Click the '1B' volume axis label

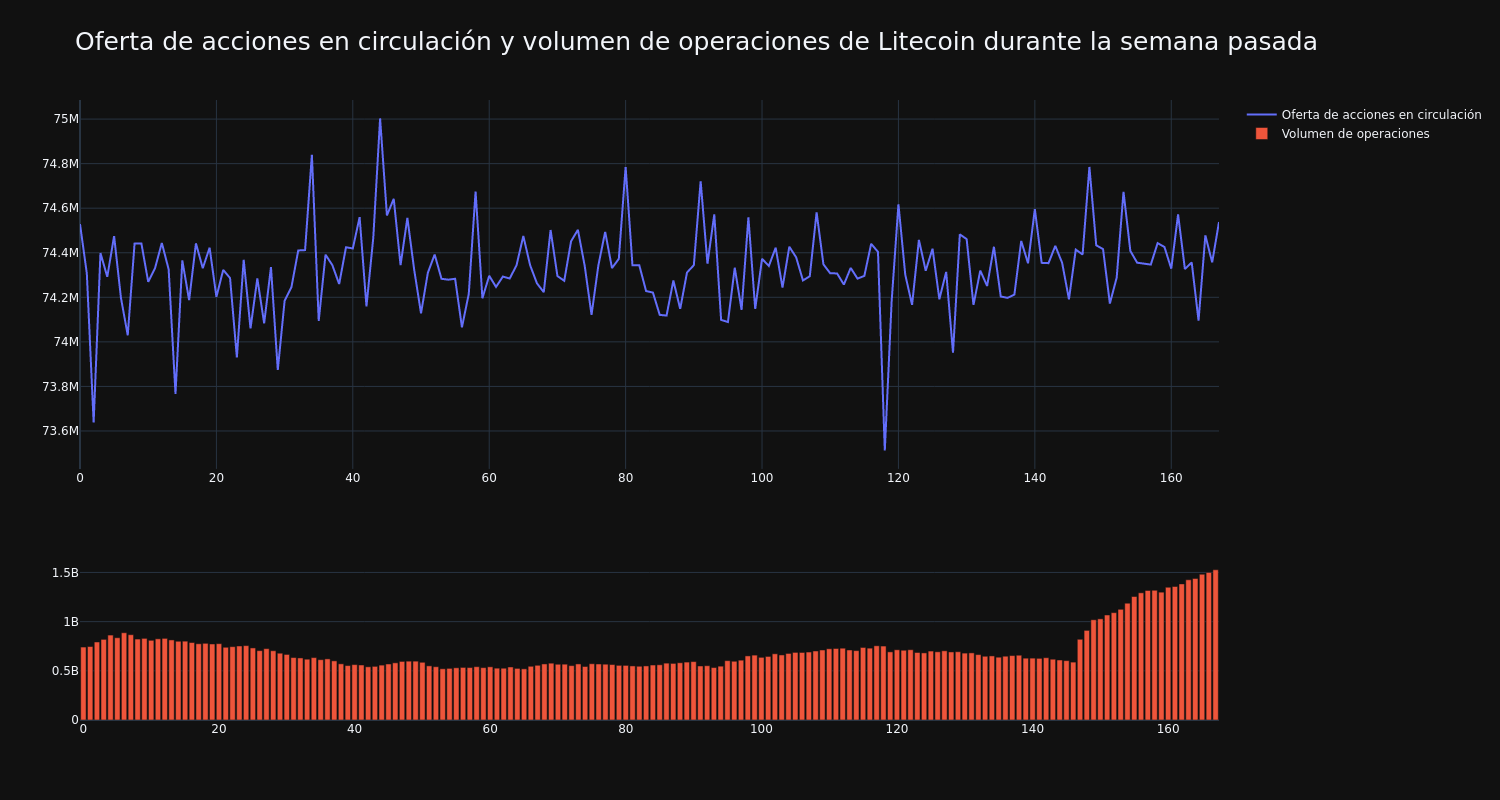point(71,622)
